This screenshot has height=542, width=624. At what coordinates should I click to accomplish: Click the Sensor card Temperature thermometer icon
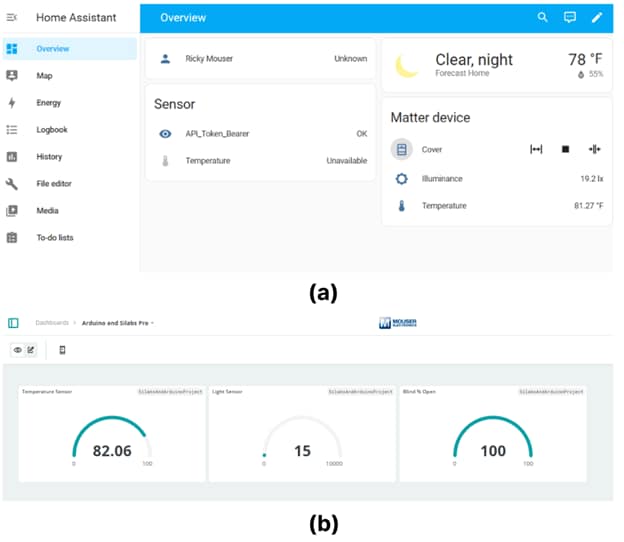pyautogui.click(x=165, y=161)
